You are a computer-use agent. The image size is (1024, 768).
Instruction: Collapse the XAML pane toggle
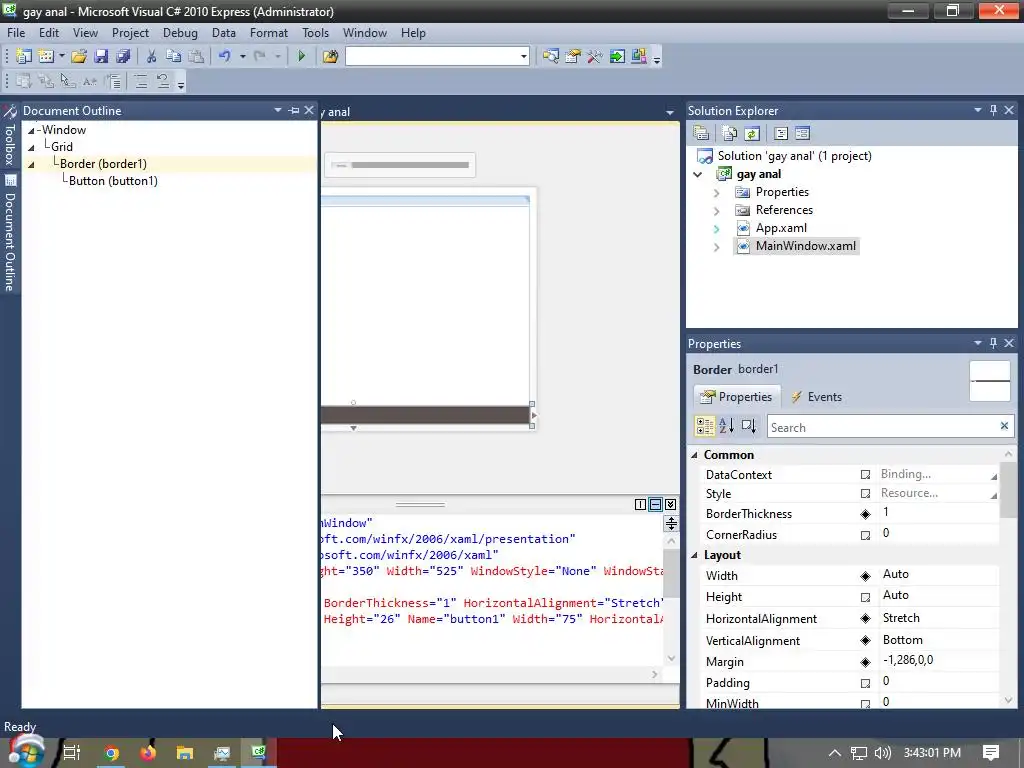(671, 504)
